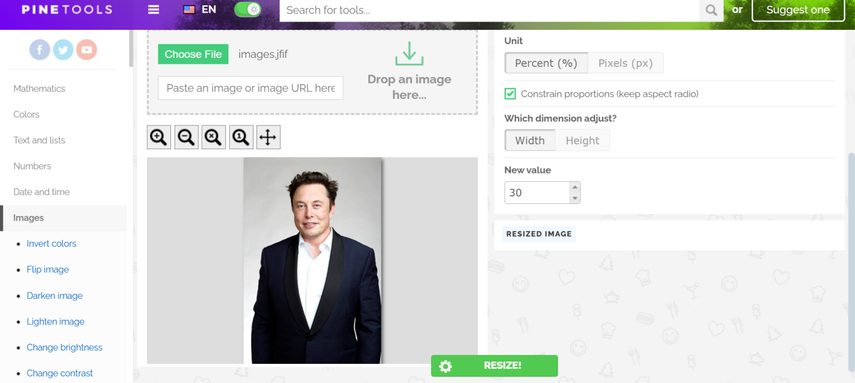Open the EN language selector
855x383 pixels.
click(x=200, y=9)
